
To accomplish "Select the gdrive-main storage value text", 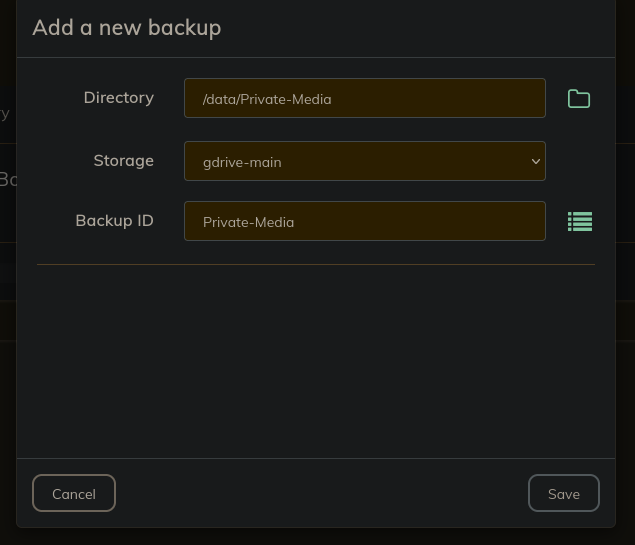I will [x=242, y=162].
